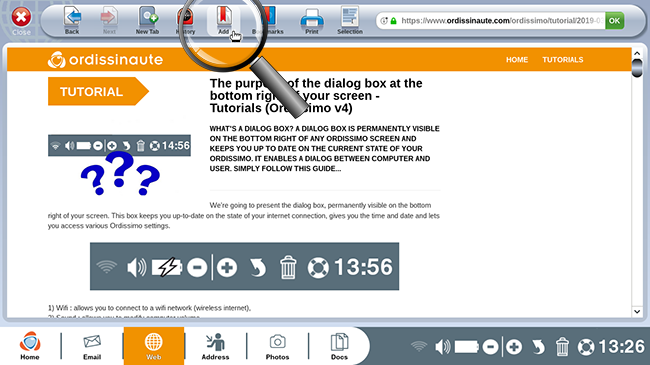Open the Address book app

(x=215, y=346)
